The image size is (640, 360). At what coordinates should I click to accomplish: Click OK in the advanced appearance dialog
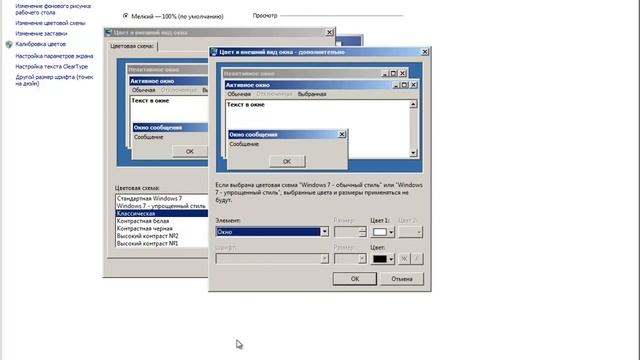(x=355, y=279)
